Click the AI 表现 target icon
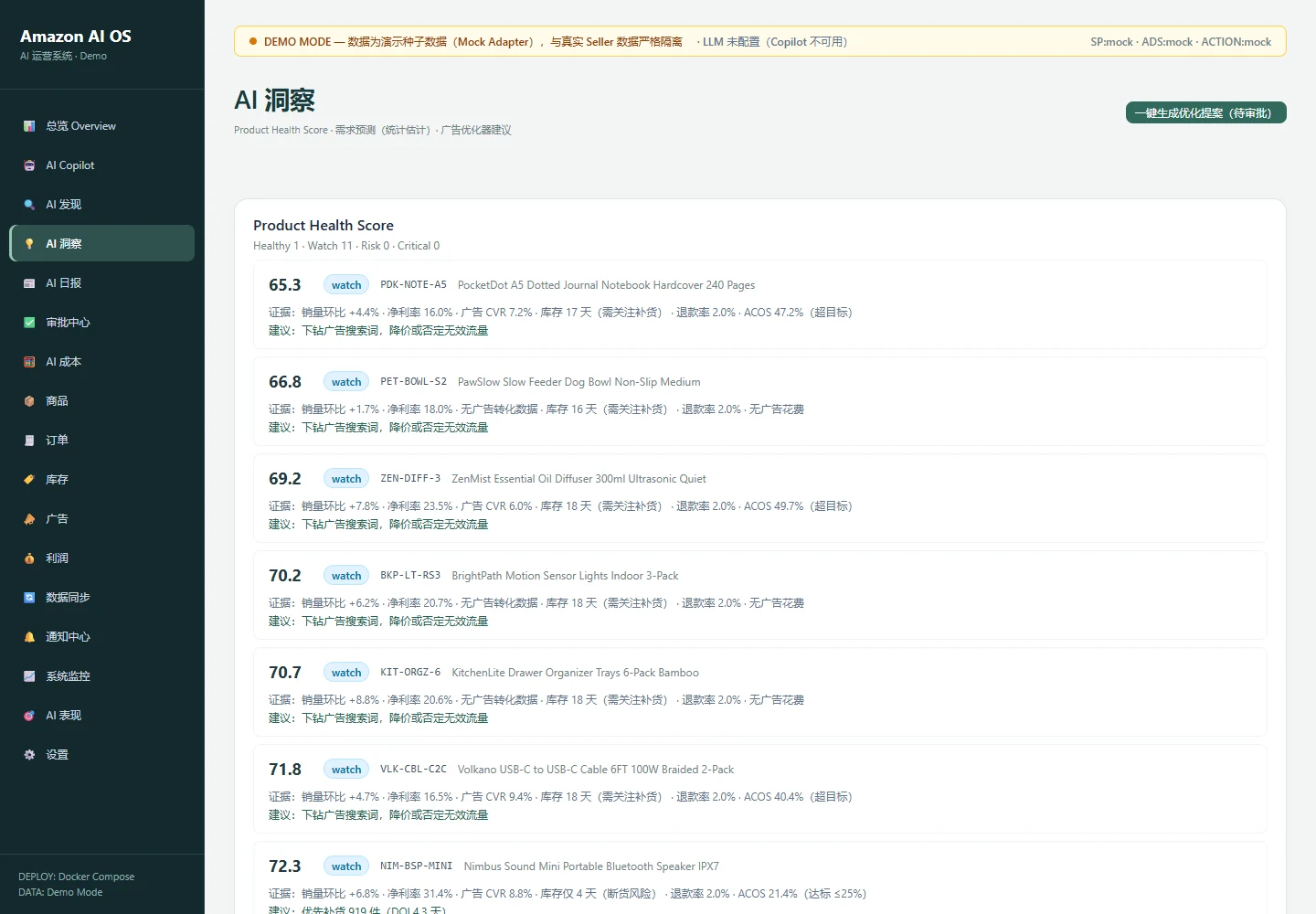Image resolution: width=1316 pixels, height=914 pixels. point(29,716)
